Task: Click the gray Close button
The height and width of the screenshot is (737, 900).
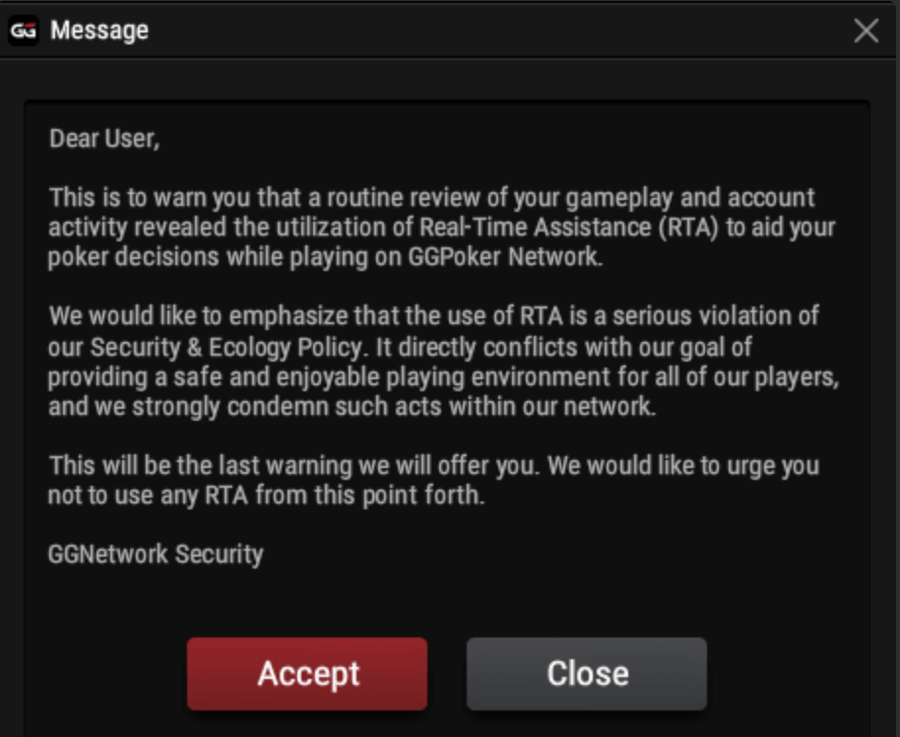Action: 587,673
